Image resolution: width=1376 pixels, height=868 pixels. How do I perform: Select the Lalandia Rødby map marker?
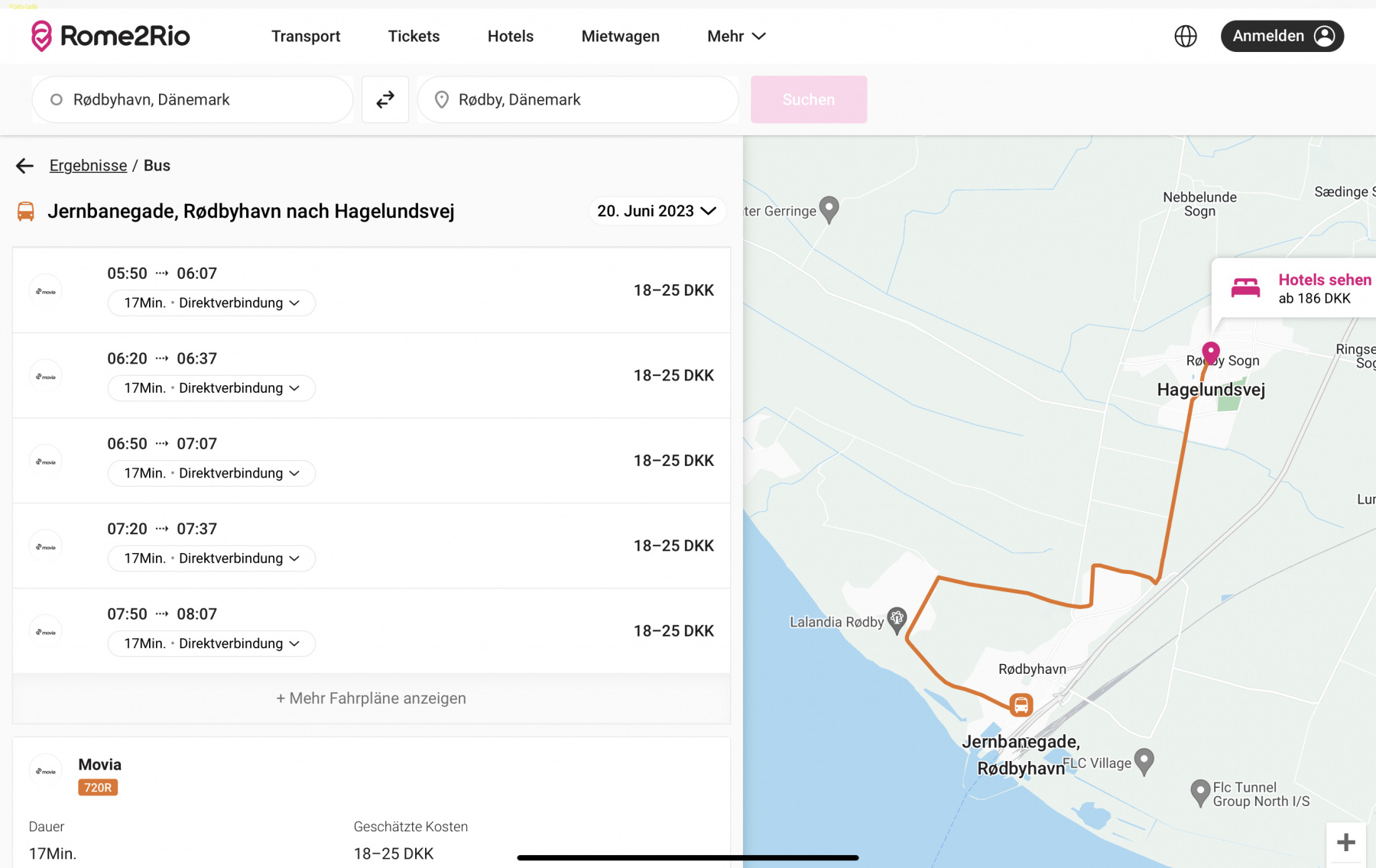[897, 619]
